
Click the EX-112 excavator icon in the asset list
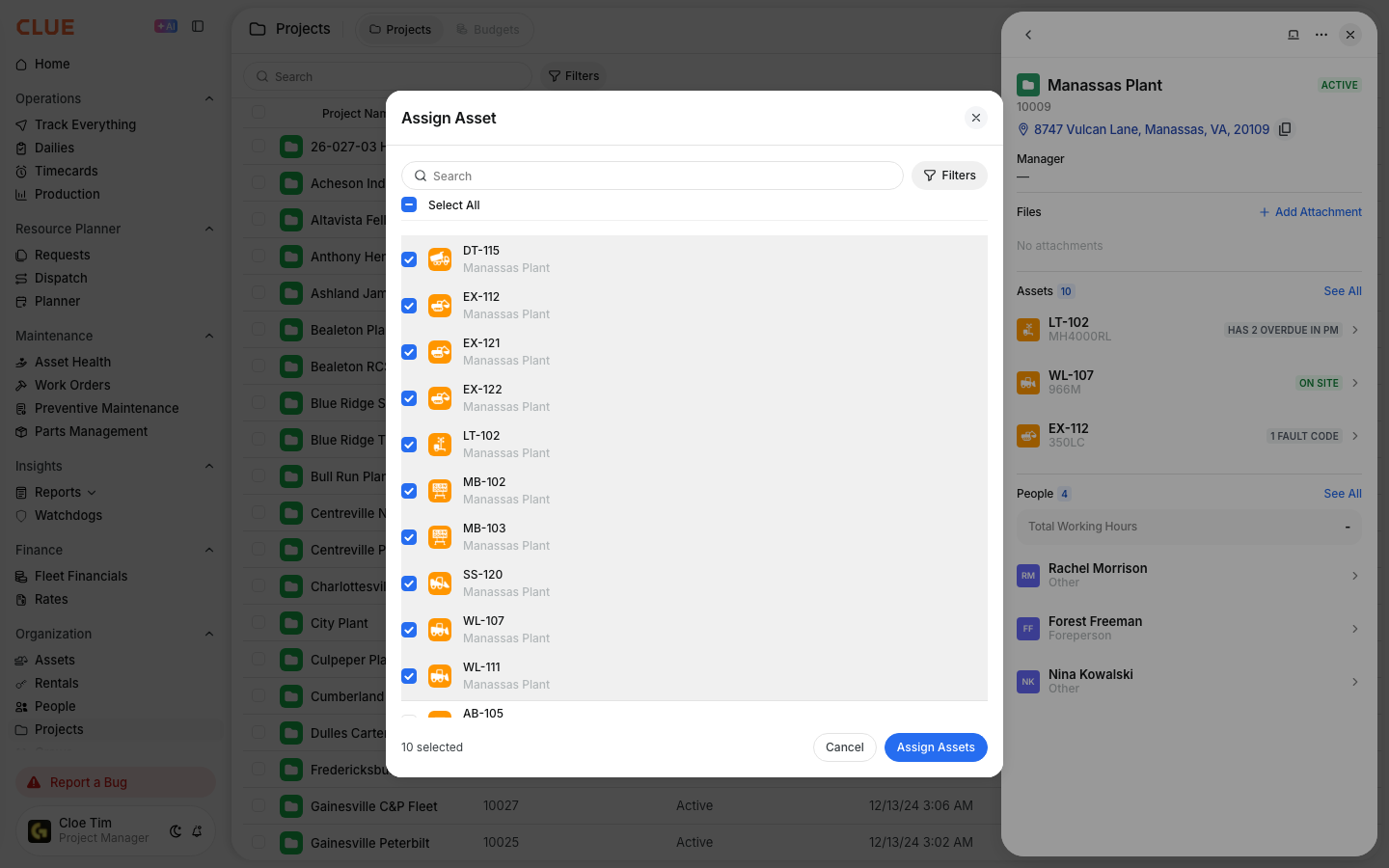440,306
